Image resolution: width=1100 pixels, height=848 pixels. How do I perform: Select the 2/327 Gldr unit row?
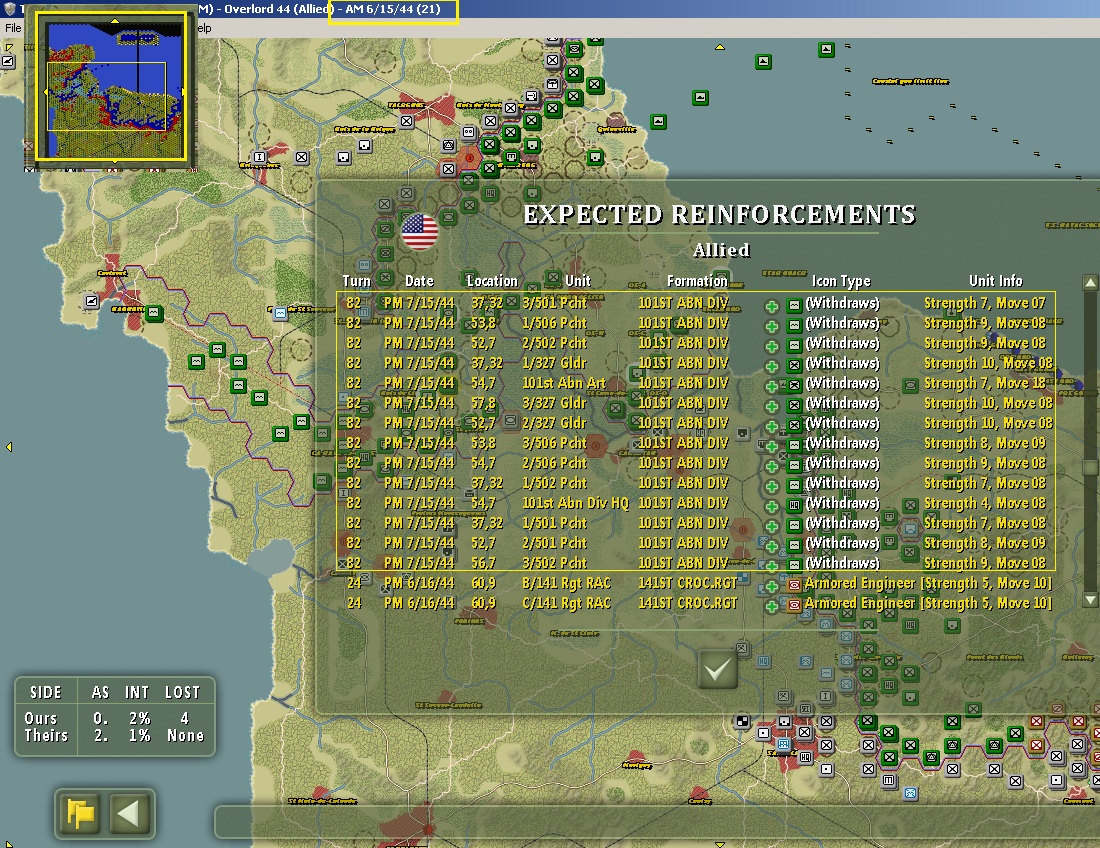click(696, 423)
